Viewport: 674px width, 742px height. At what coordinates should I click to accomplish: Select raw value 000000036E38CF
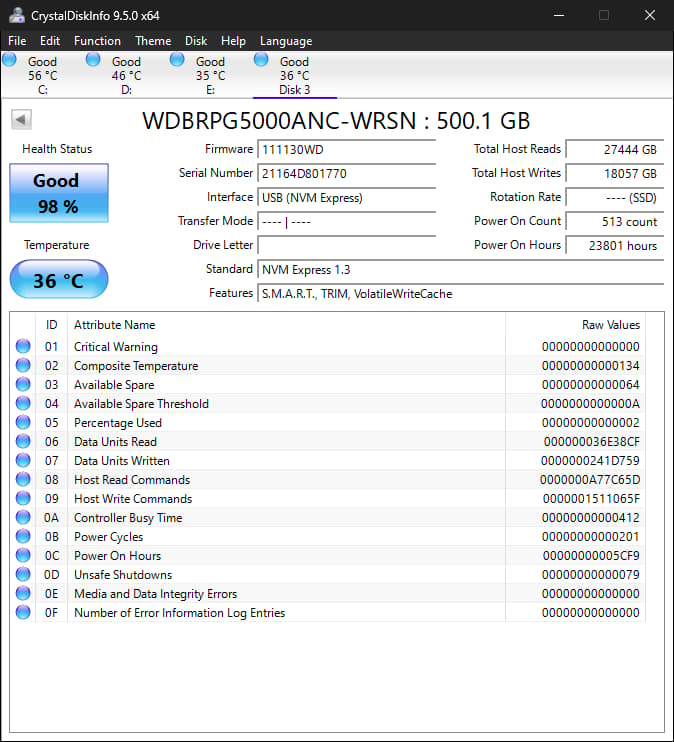point(592,442)
